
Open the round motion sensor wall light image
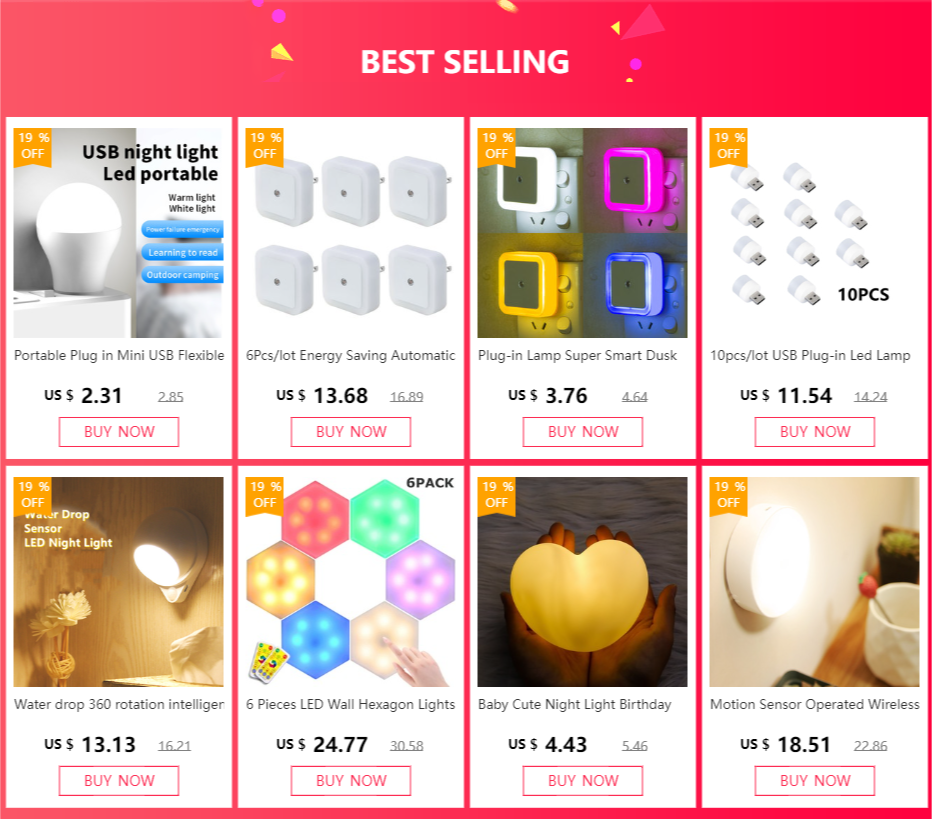814,582
